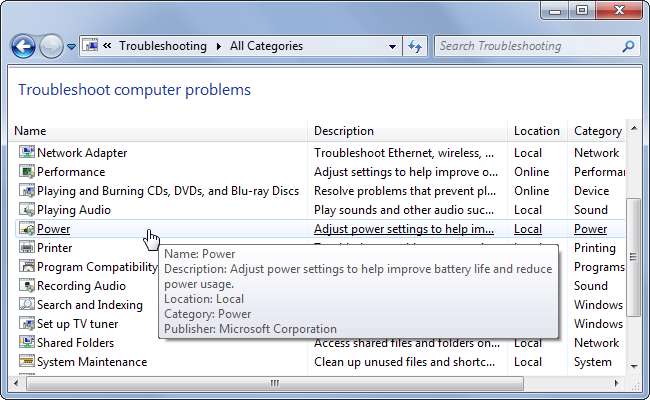Screen dimensions: 650x400
Task: Click the Program Compatibility icon
Action: point(27,266)
